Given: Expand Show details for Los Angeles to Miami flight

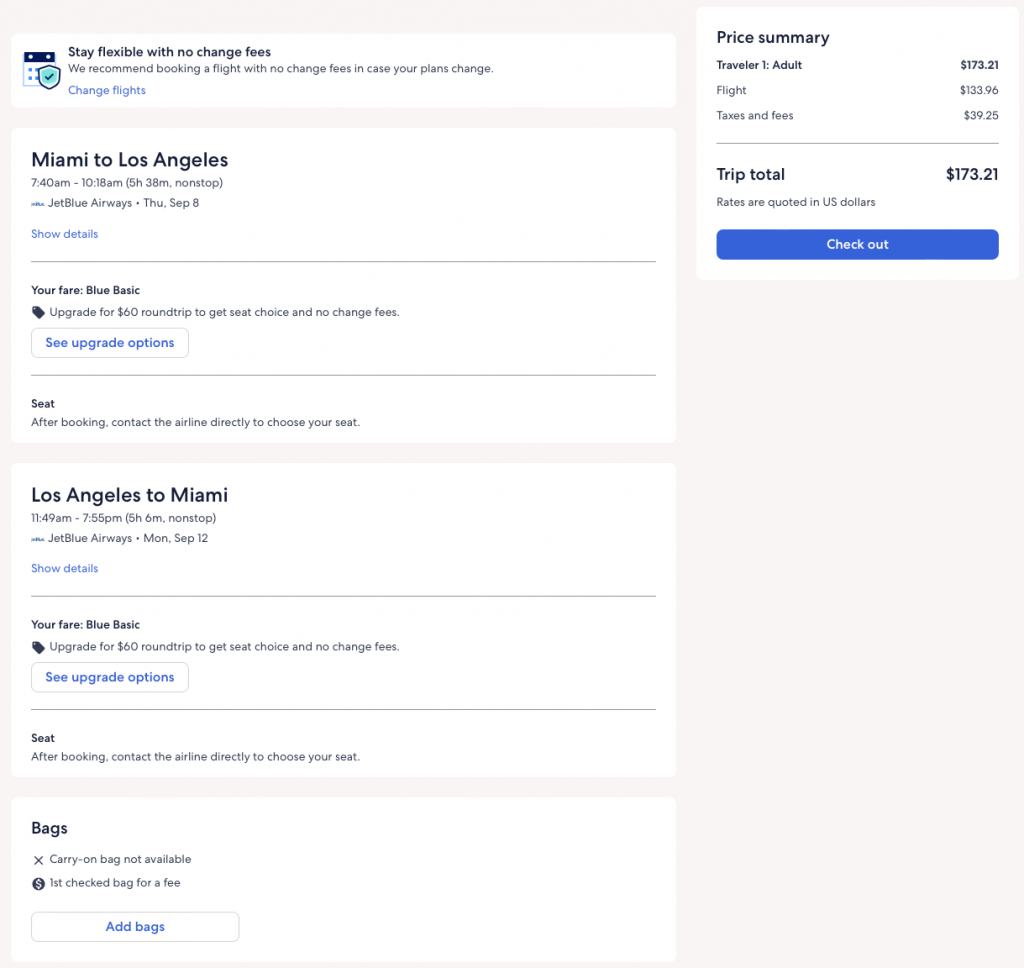Looking at the screenshot, I should click(x=64, y=568).
